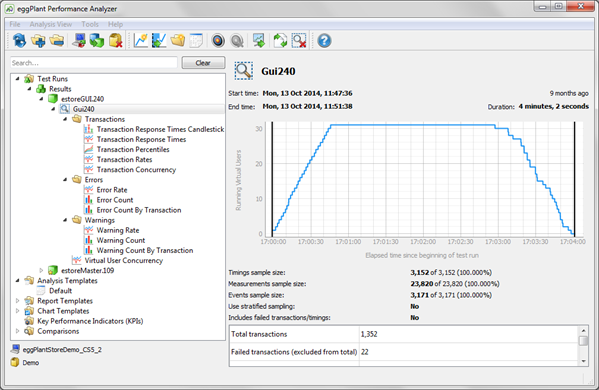Click the folder with blue minus icon
Image resolution: width=599 pixels, height=390 pixels.
click(57, 40)
